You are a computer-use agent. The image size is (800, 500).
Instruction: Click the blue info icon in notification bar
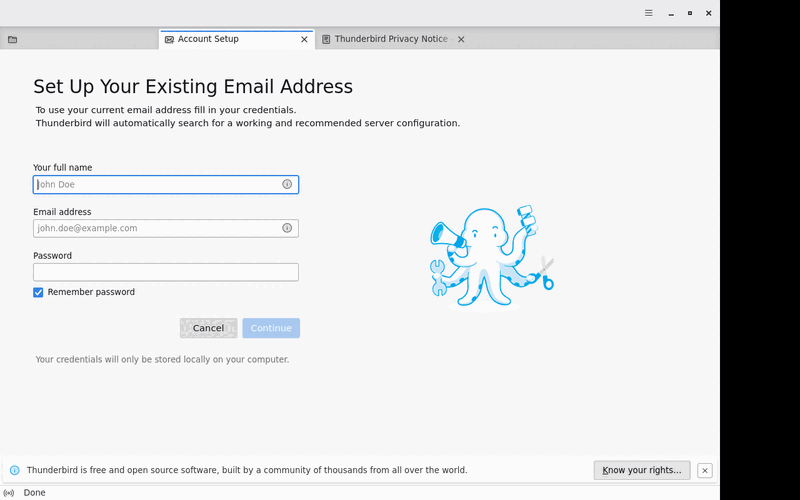point(15,470)
